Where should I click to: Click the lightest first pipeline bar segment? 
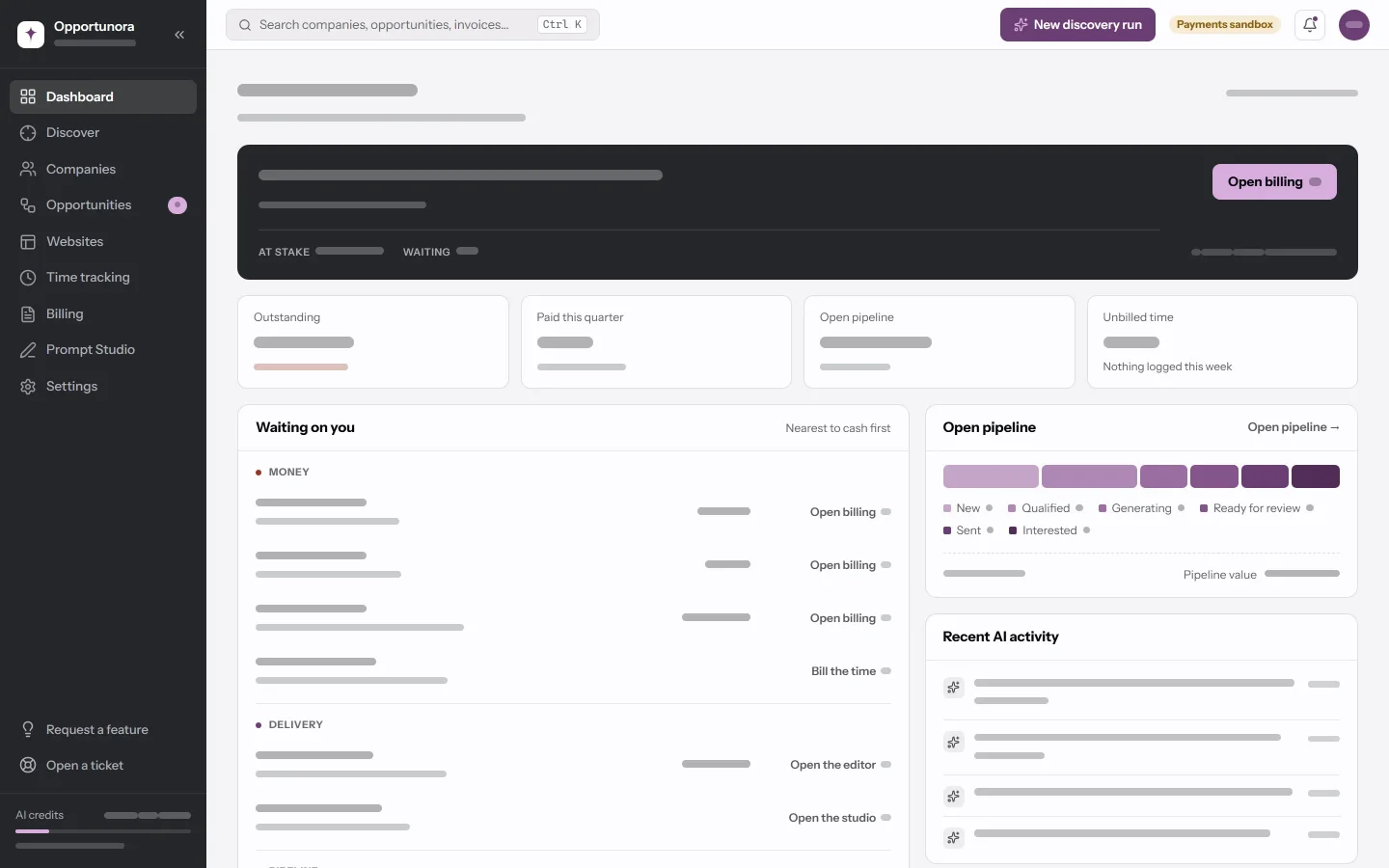991,476
